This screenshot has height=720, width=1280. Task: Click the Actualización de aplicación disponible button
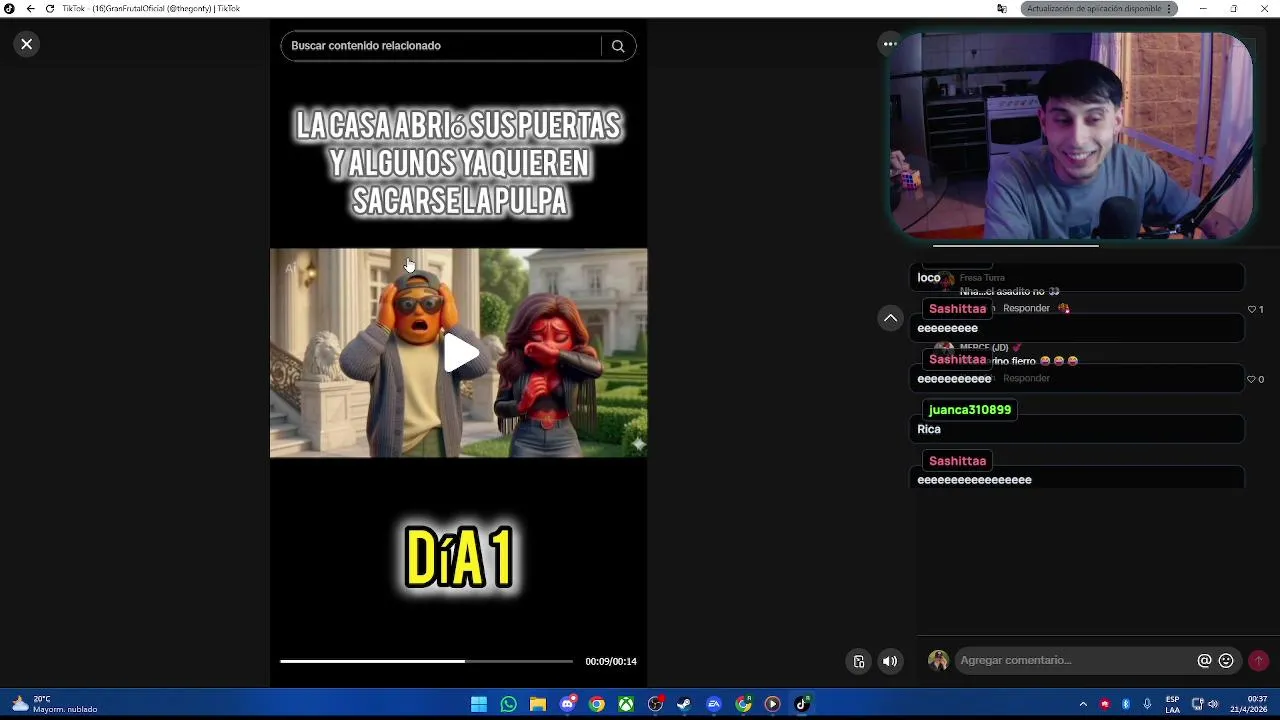(1094, 8)
